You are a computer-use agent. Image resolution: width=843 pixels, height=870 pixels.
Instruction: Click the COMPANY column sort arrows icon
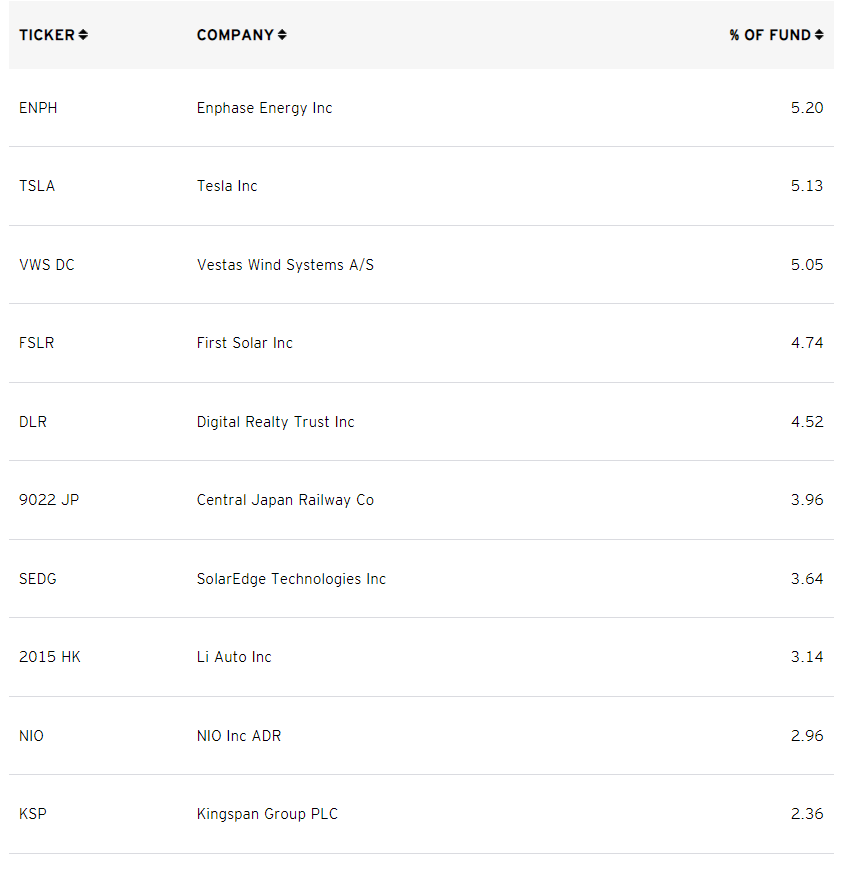(282, 35)
